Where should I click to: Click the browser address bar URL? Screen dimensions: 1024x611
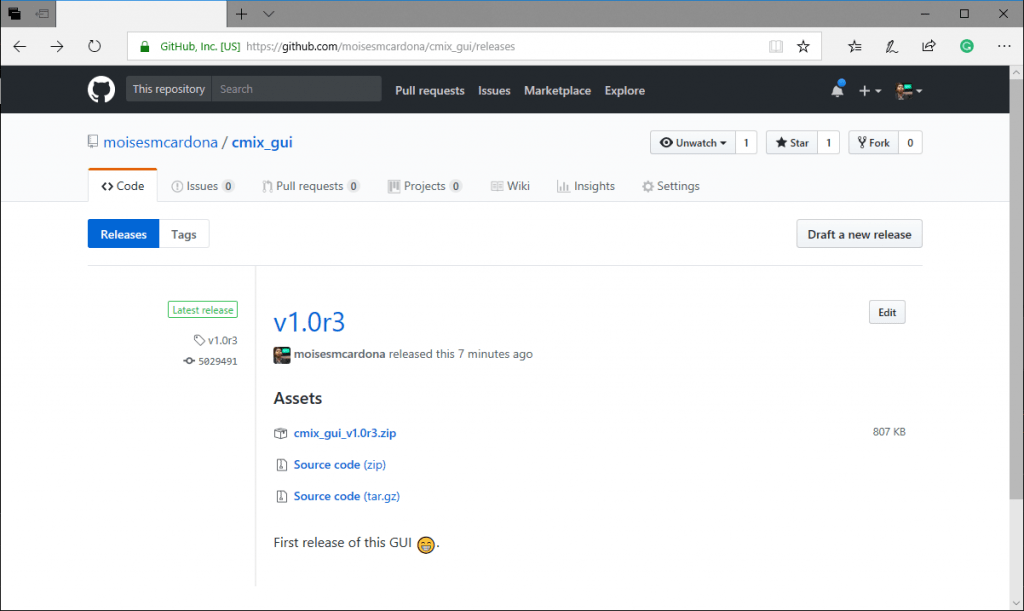tap(381, 46)
